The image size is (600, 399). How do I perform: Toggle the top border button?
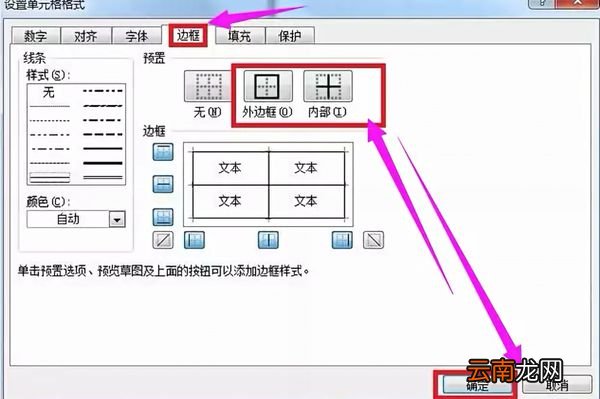click(163, 152)
